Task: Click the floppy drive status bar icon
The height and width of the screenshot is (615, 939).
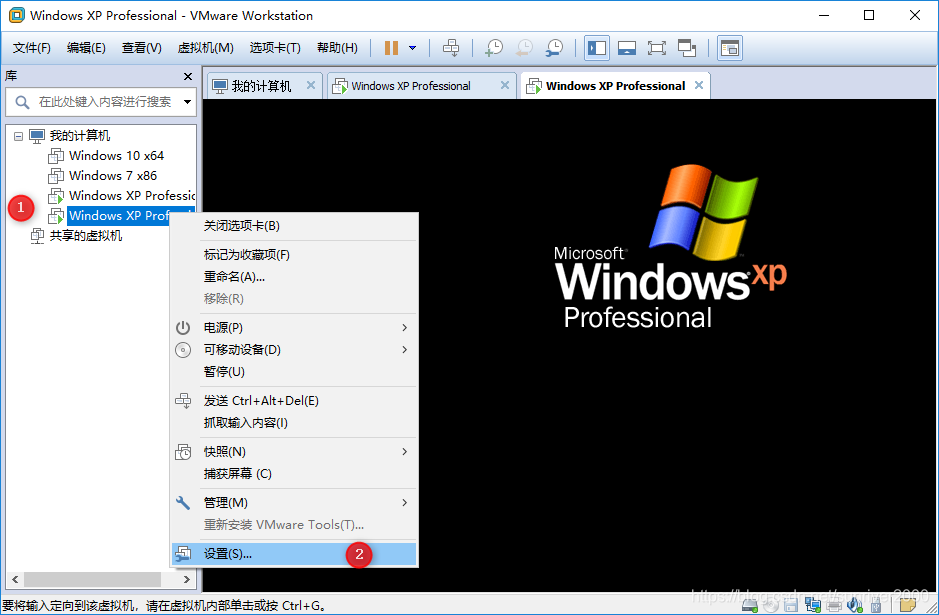Action: pyautogui.click(x=791, y=606)
